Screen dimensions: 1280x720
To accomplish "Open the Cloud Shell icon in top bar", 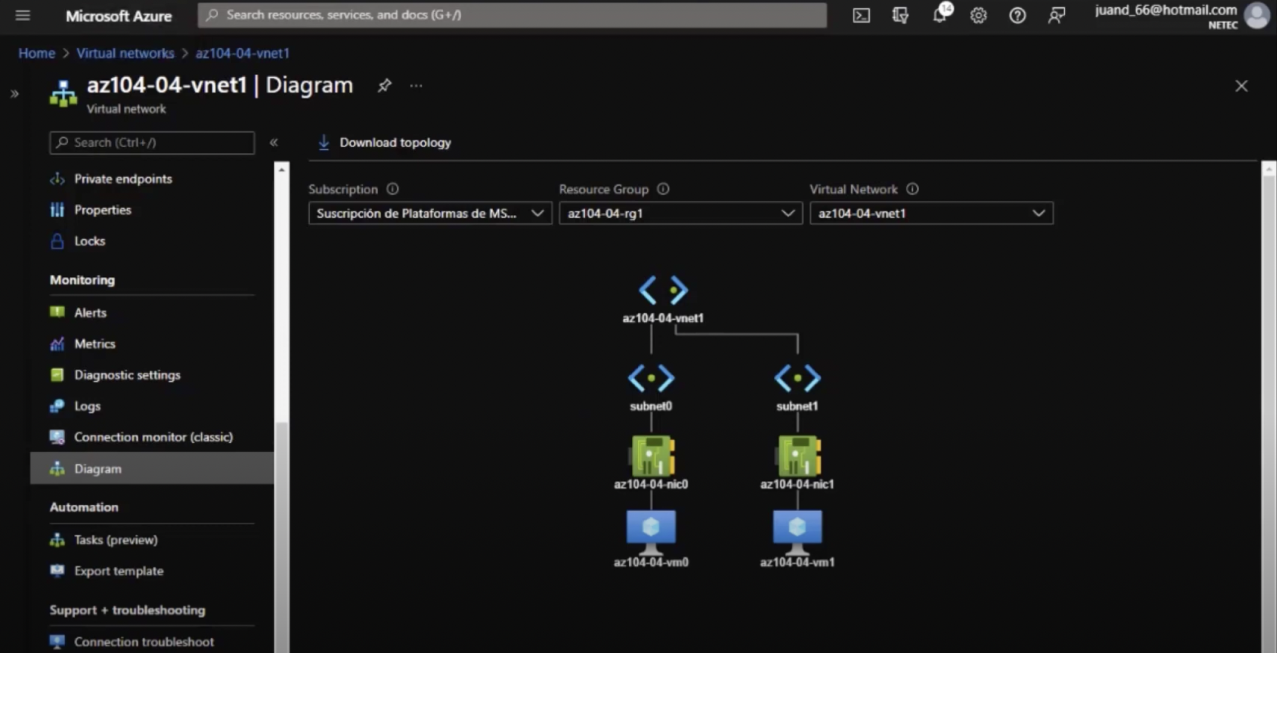I will click(x=861, y=16).
